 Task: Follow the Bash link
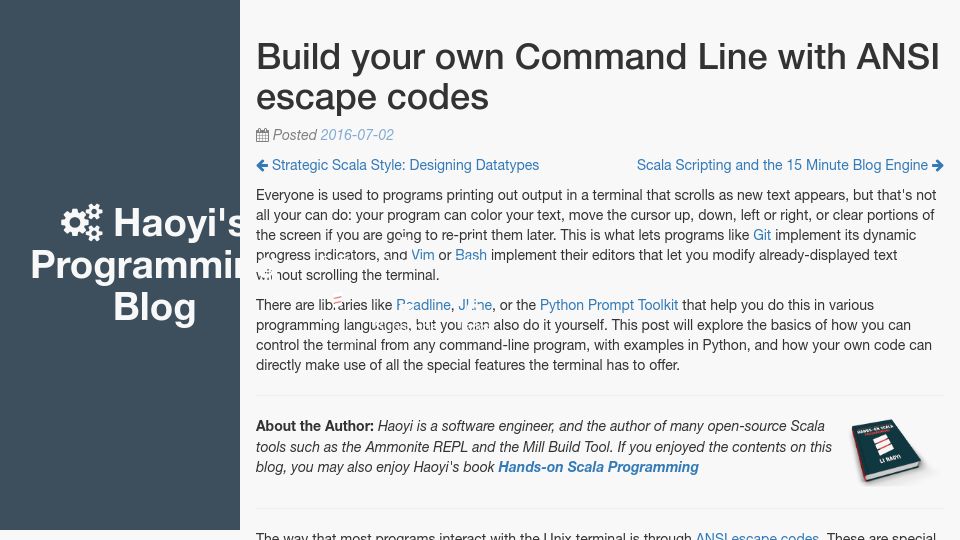click(471, 255)
